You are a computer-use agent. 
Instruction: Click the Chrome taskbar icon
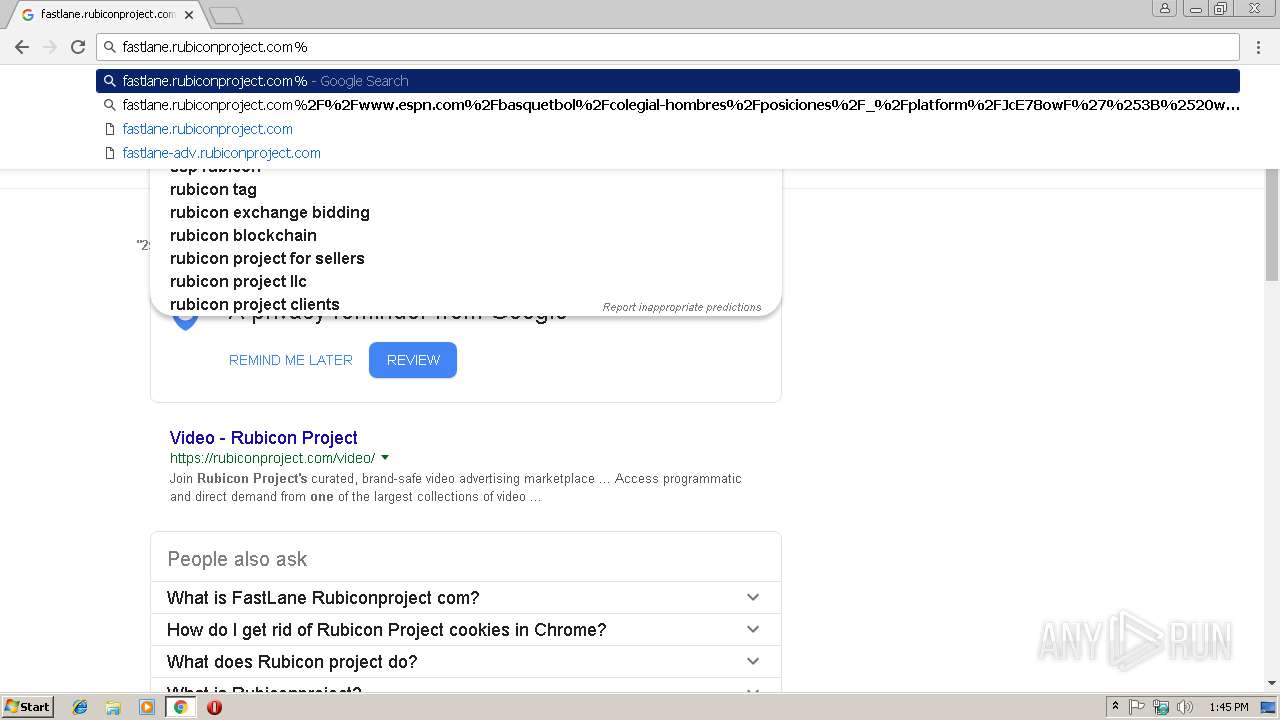tap(180, 707)
